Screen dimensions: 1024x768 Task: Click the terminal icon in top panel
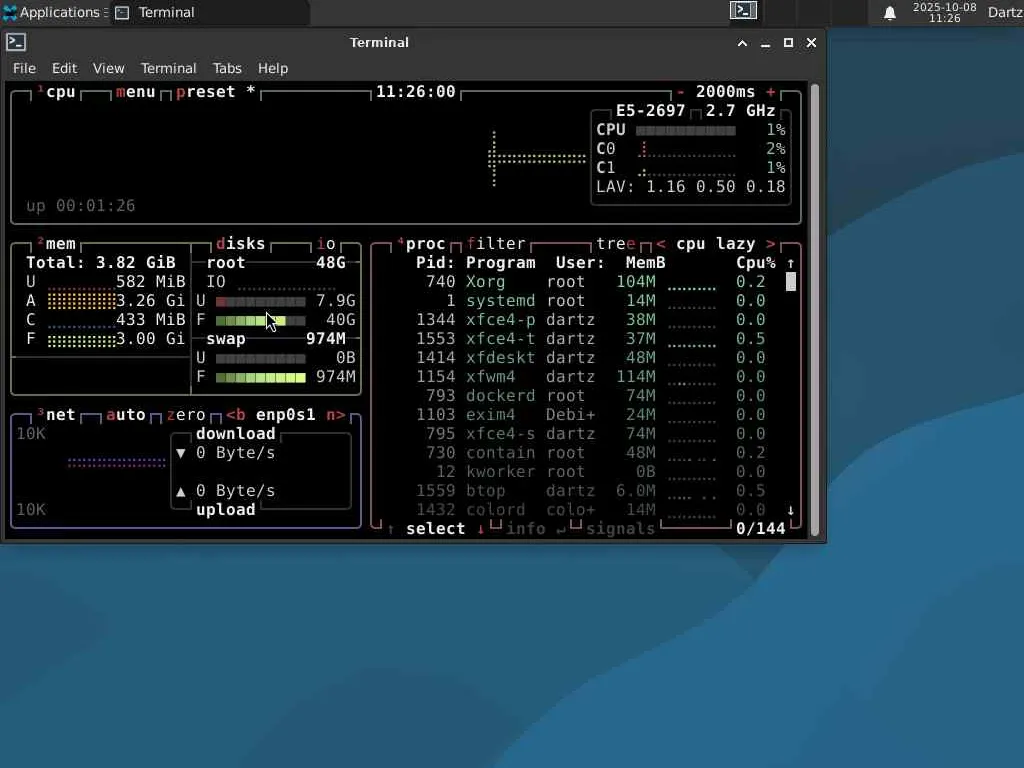(743, 10)
